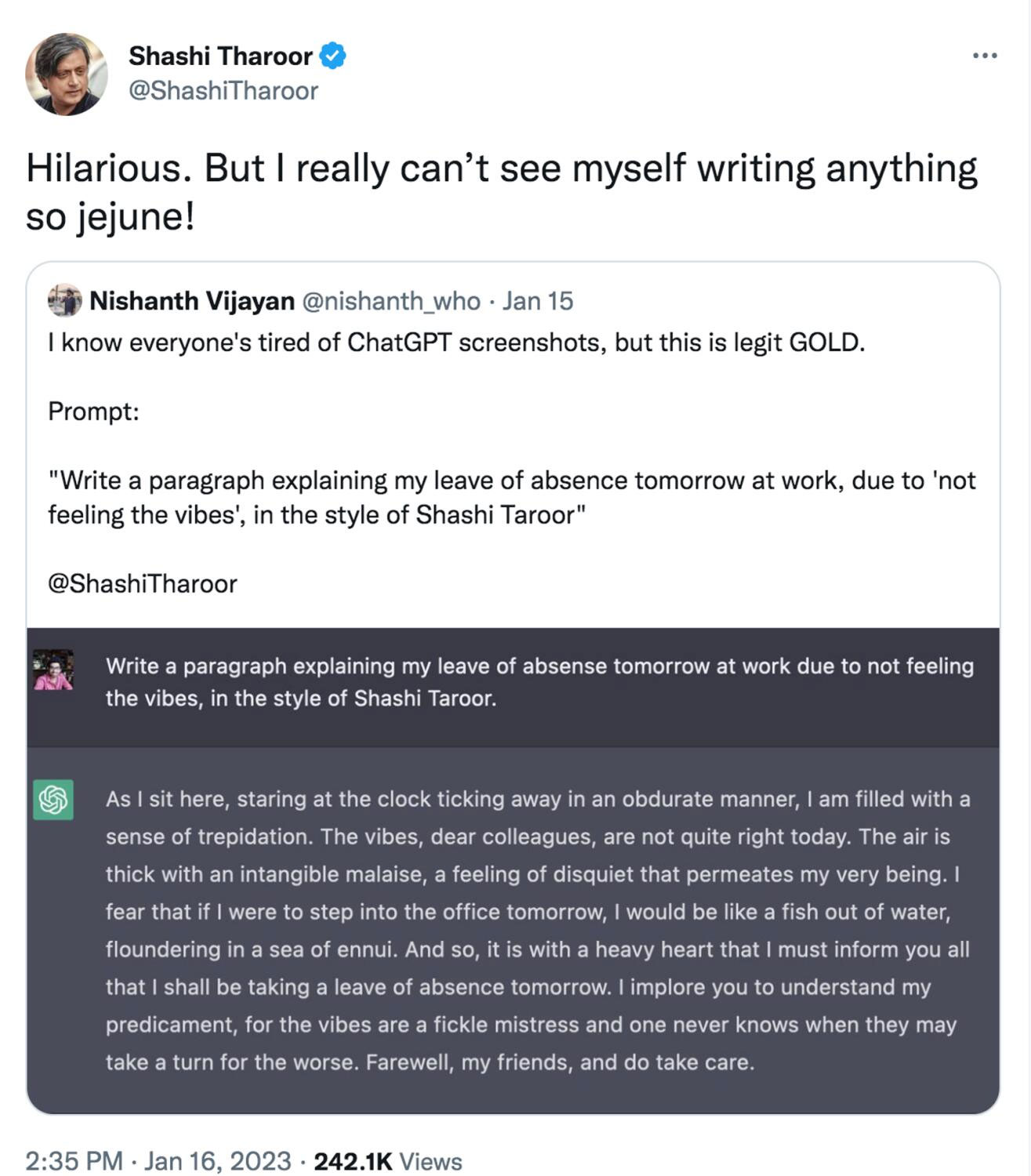The image size is (1031, 1176).
Task: Open the ChatGPT response text image
Action: point(538,931)
